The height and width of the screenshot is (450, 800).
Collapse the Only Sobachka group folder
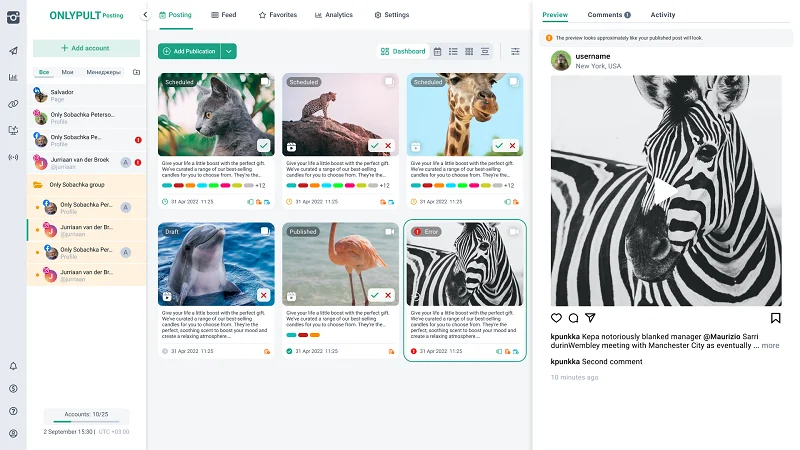coord(38,185)
